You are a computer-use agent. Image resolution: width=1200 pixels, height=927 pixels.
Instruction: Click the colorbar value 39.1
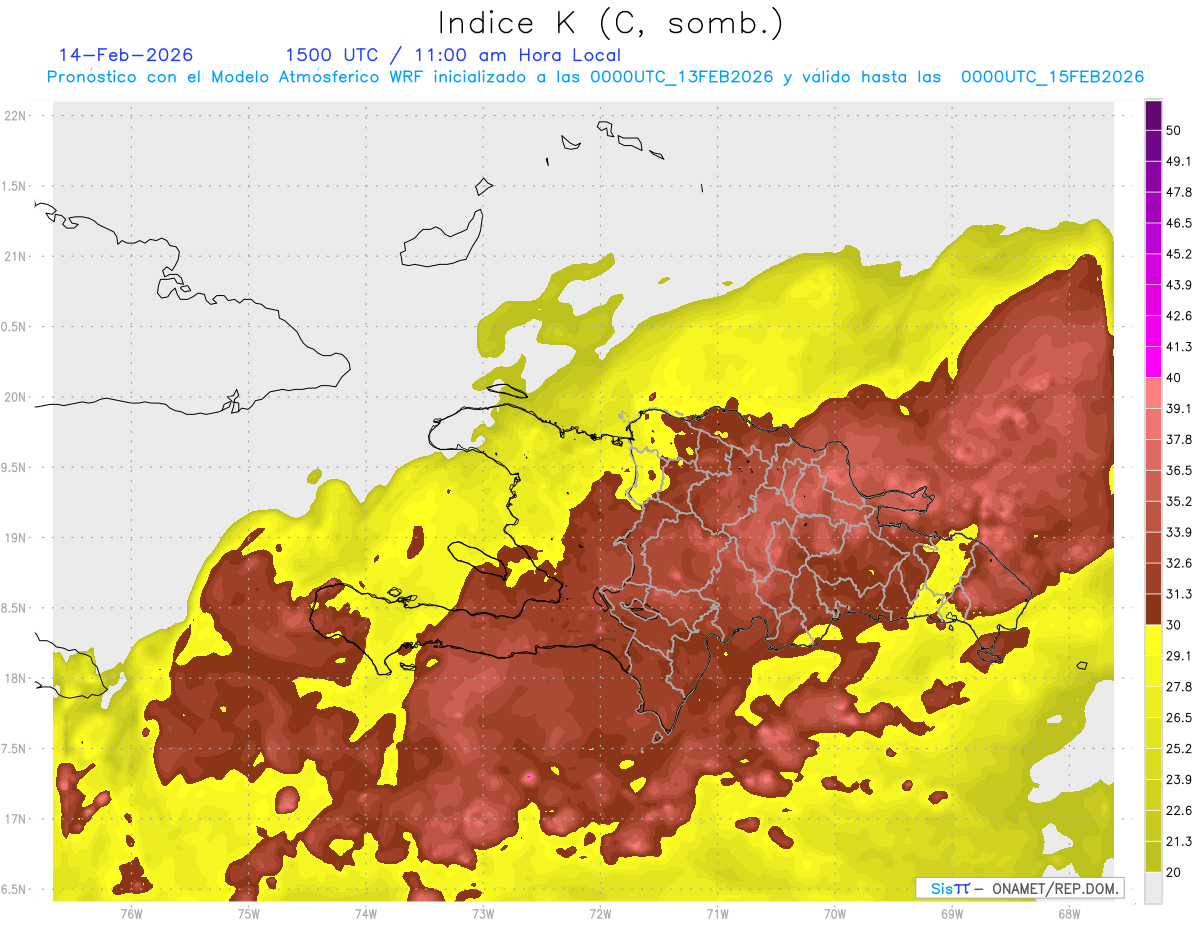click(1179, 408)
